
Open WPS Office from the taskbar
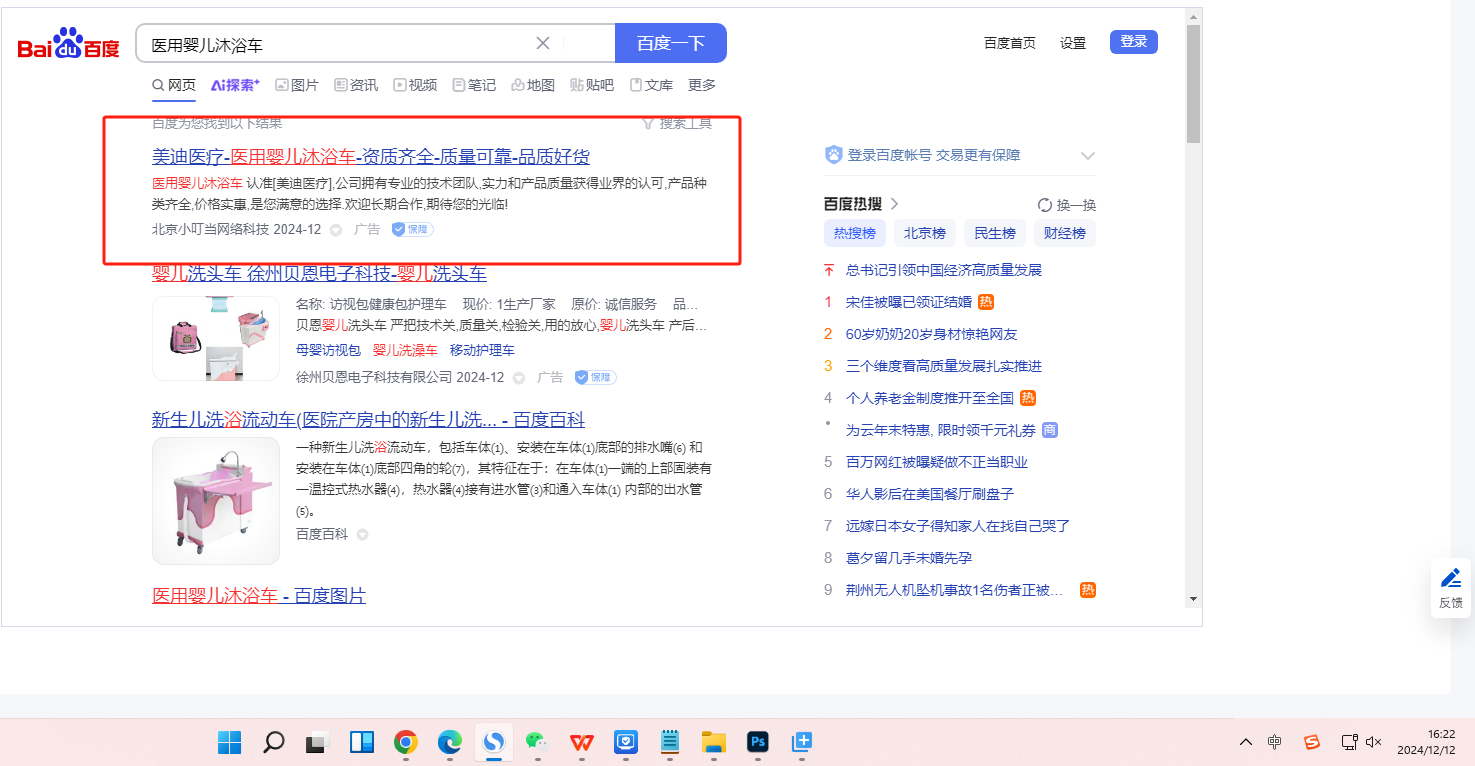tap(581, 742)
